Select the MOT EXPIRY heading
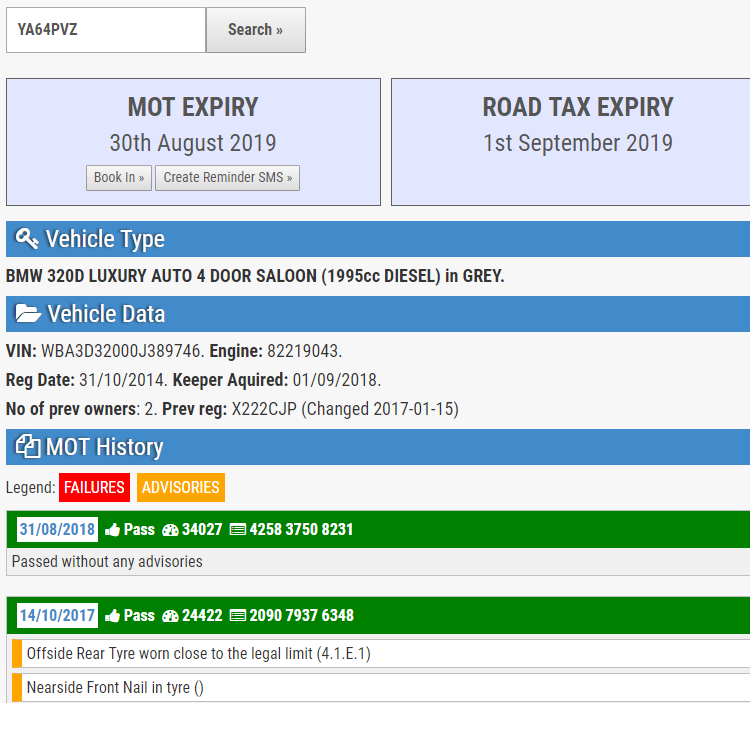Screen dimensions: 750x750 point(193,107)
